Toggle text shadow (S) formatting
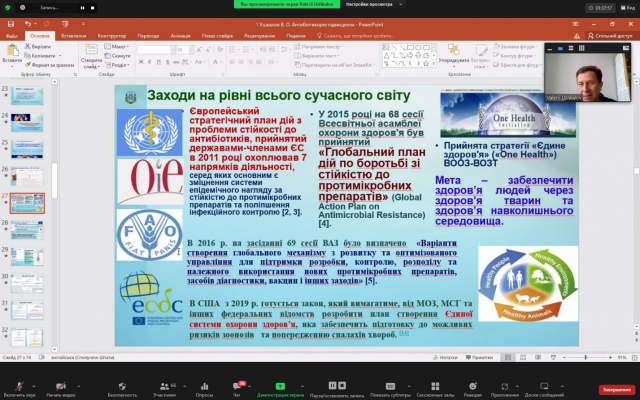This screenshot has height=400, width=640. point(167,62)
